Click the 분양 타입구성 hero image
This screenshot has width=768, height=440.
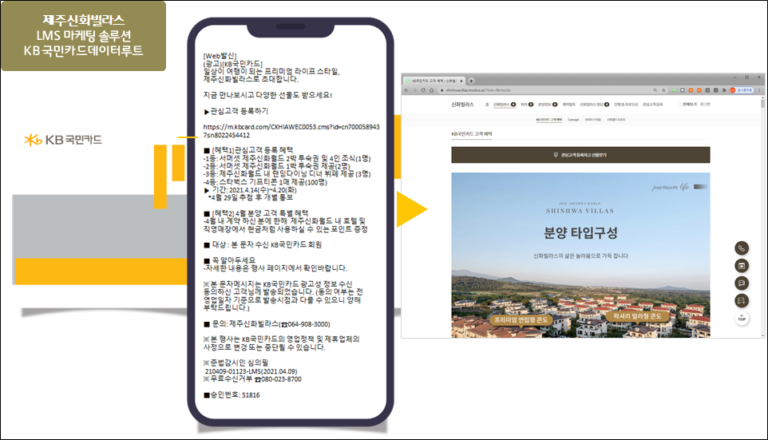coord(580,255)
